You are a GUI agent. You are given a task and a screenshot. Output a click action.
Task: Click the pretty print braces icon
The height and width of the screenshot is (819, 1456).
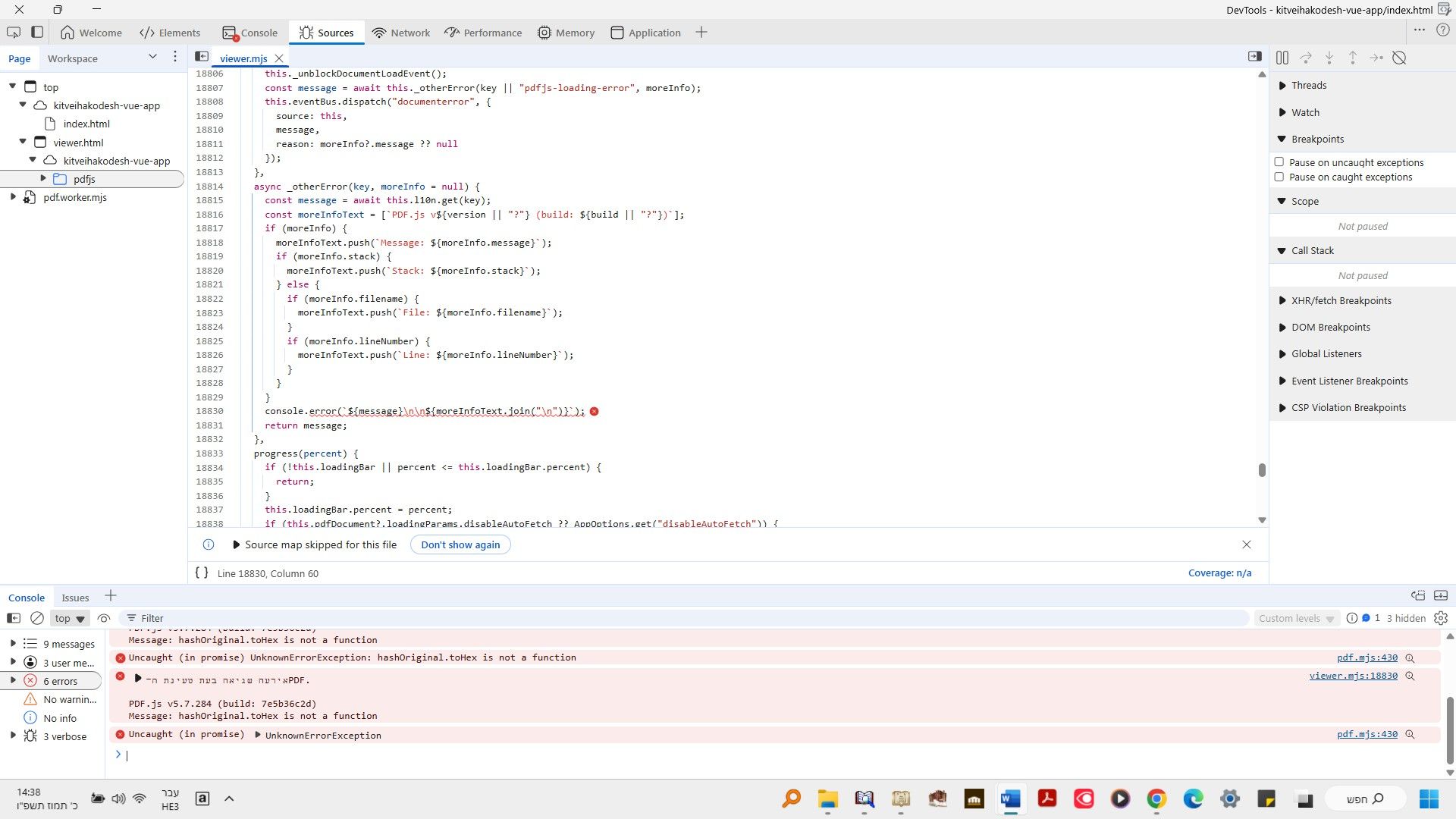(x=202, y=573)
